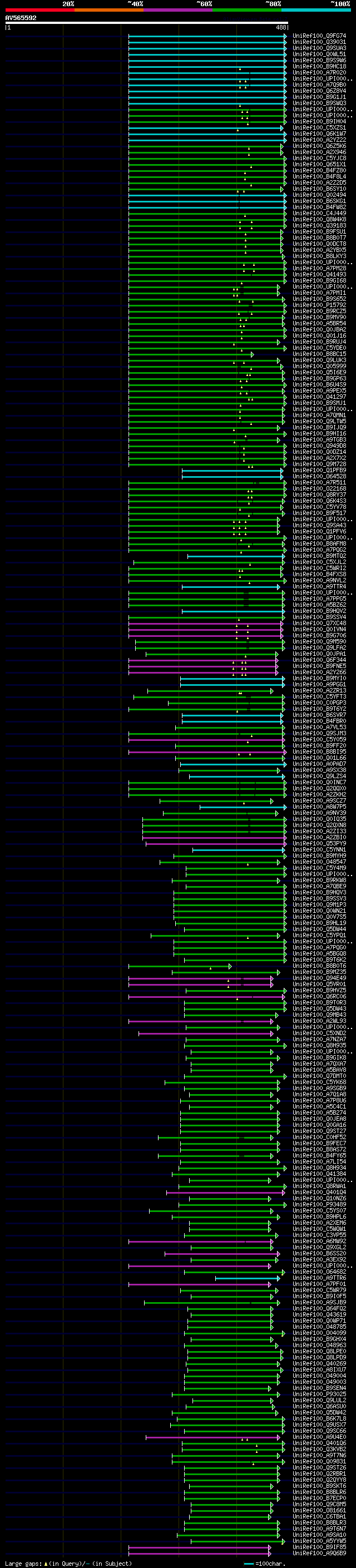Screen dimensions: 356x1568
Task: Click the orange ~40% identity legend segment
Action: 109,10
